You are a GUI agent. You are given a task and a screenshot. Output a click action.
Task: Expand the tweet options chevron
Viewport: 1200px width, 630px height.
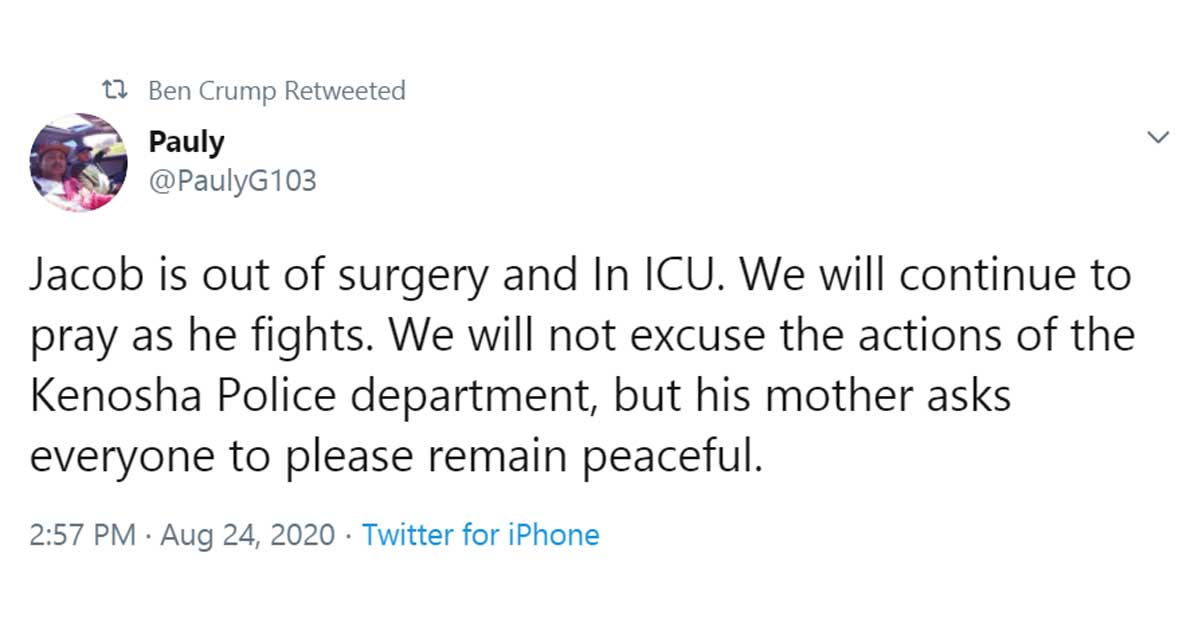[1158, 137]
